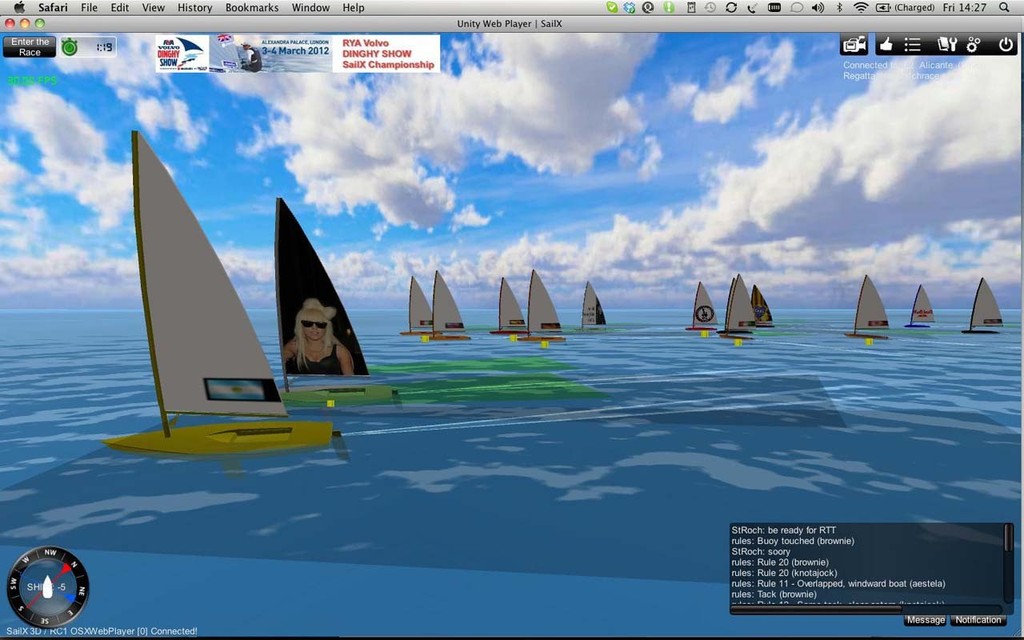Click the phone handset menu bar icon
1024x640 pixels.
tap(752, 7)
